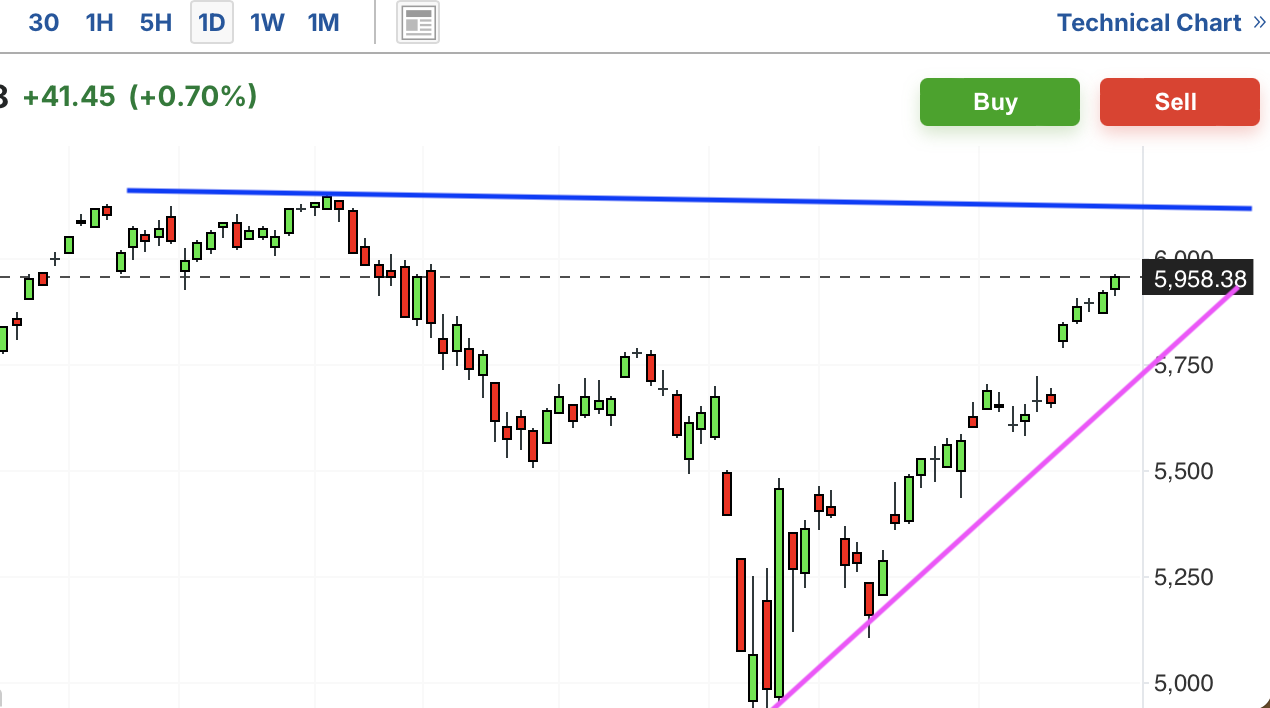The width and height of the screenshot is (1270, 708).
Task: Open the chart layout news icon
Action: pyautogui.click(x=419, y=23)
